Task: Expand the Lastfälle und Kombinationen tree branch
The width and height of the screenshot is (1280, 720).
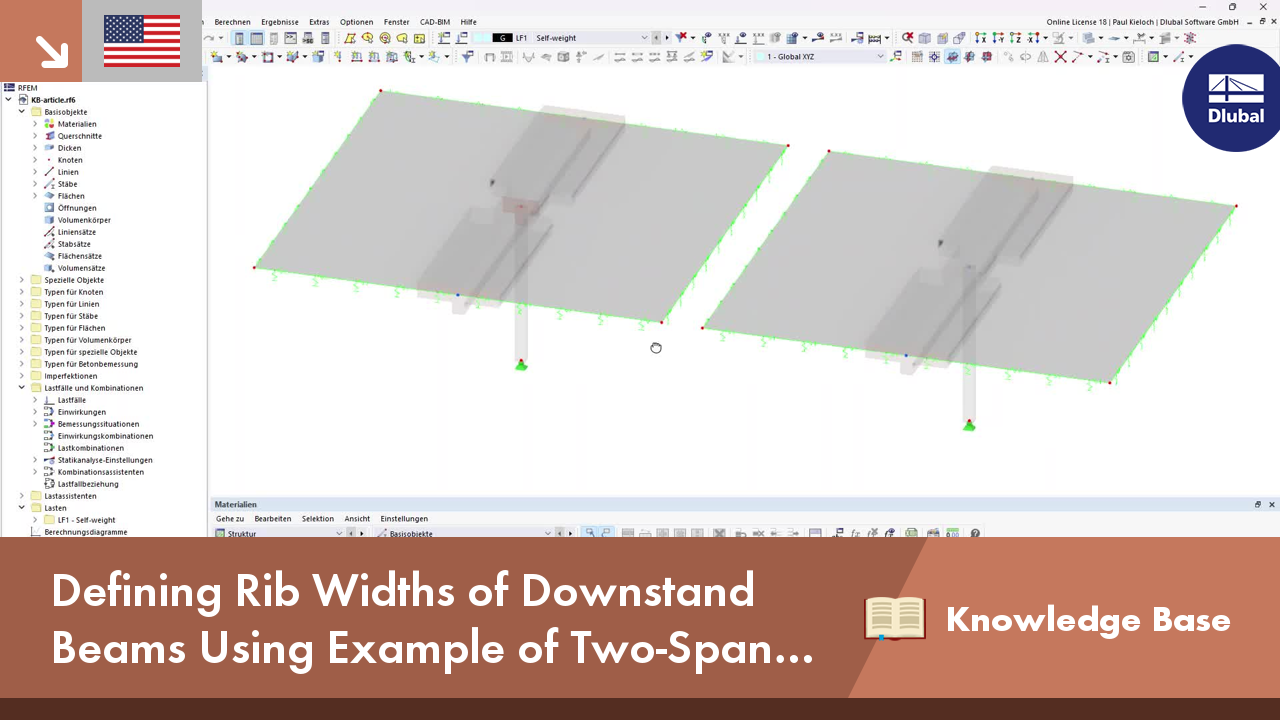Action: (x=22, y=388)
